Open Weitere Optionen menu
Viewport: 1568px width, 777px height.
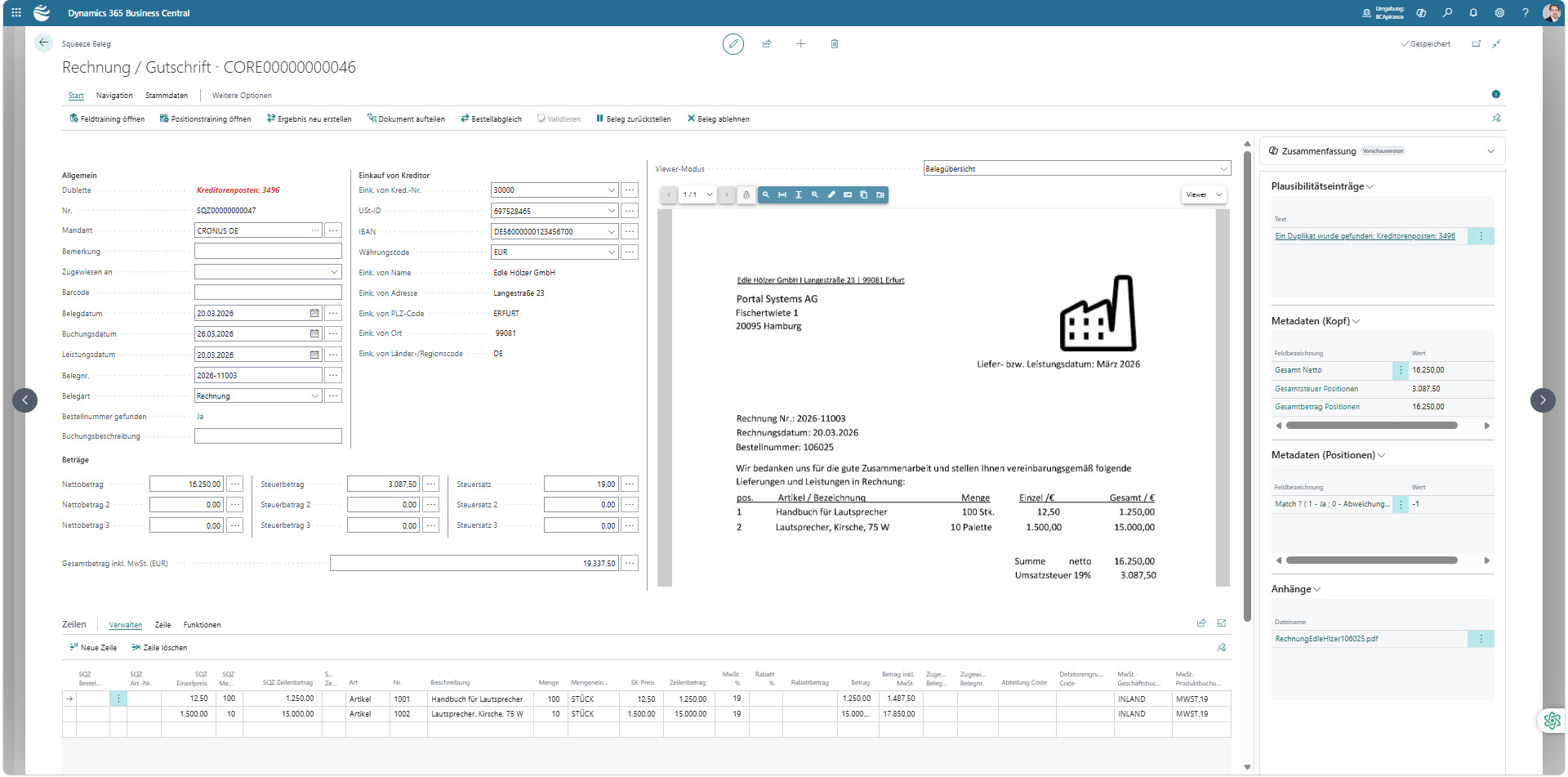[242, 96]
